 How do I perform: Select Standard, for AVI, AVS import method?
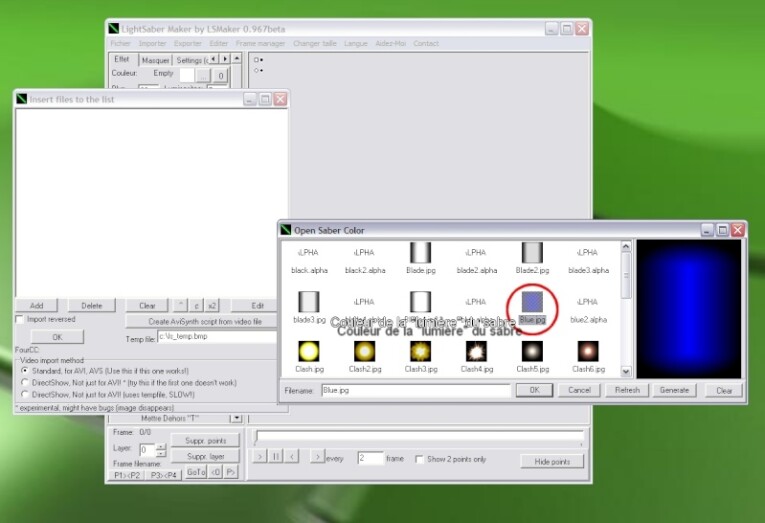[24, 371]
